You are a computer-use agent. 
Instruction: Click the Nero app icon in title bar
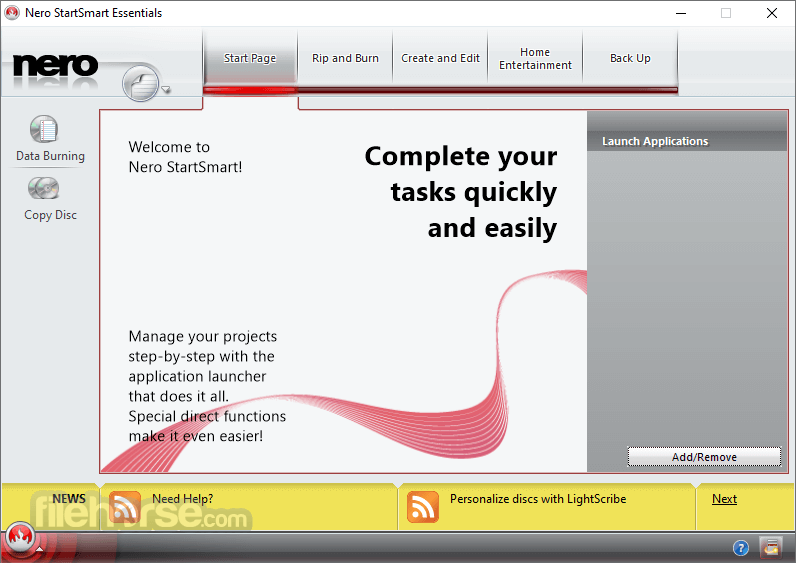click(x=12, y=13)
